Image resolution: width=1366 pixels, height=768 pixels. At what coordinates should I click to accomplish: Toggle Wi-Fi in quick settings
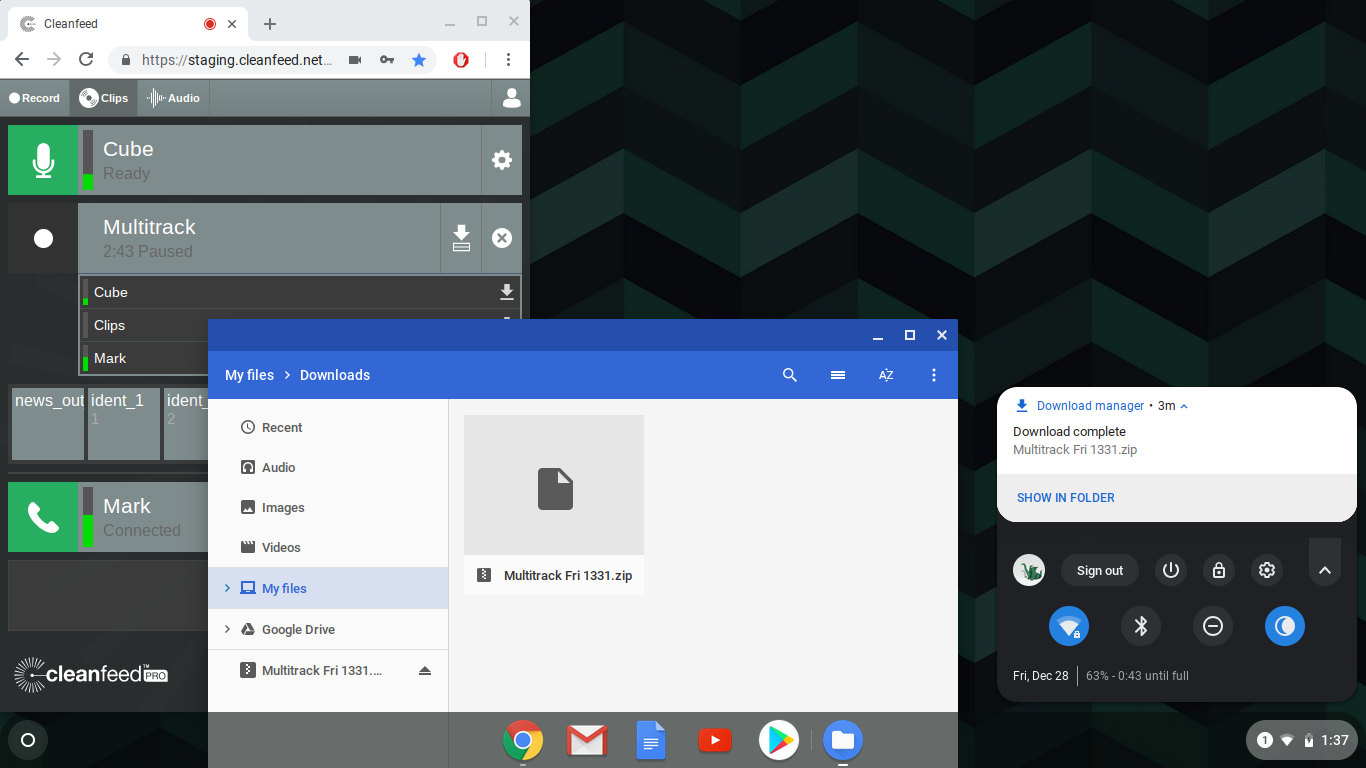coord(1069,626)
